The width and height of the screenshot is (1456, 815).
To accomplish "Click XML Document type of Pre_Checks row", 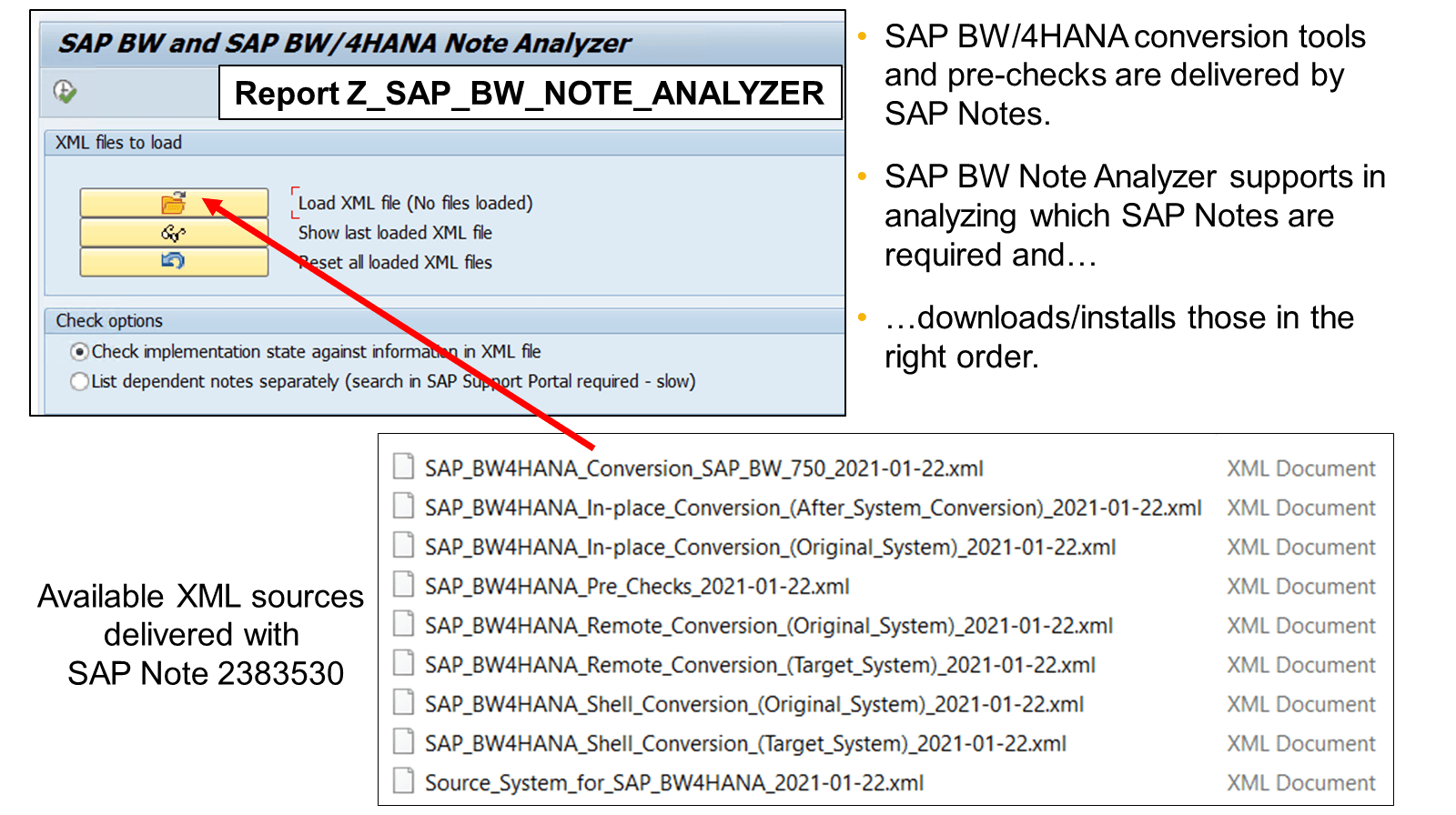I will 1301,587.
